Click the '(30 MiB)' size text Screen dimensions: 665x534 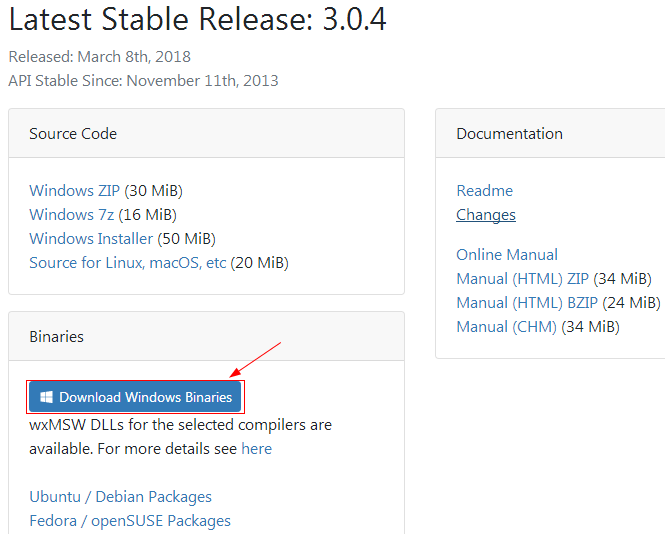[154, 191]
